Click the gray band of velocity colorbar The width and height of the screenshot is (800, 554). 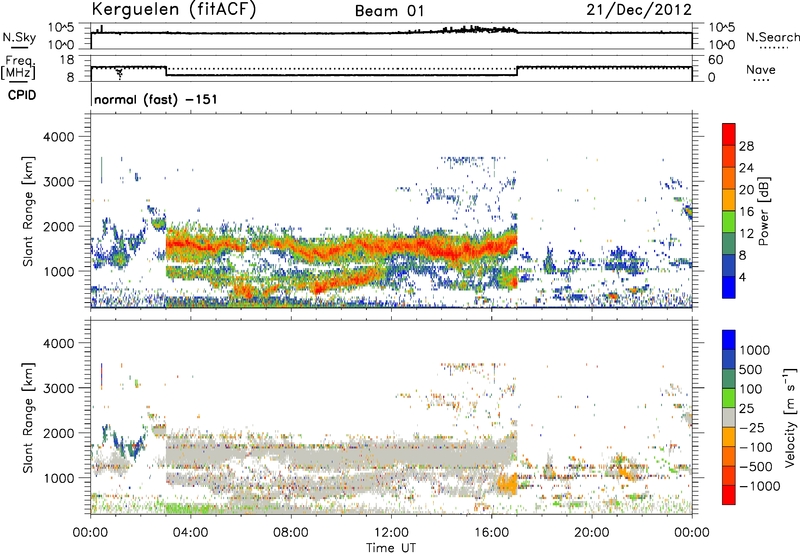click(x=729, y=418)
